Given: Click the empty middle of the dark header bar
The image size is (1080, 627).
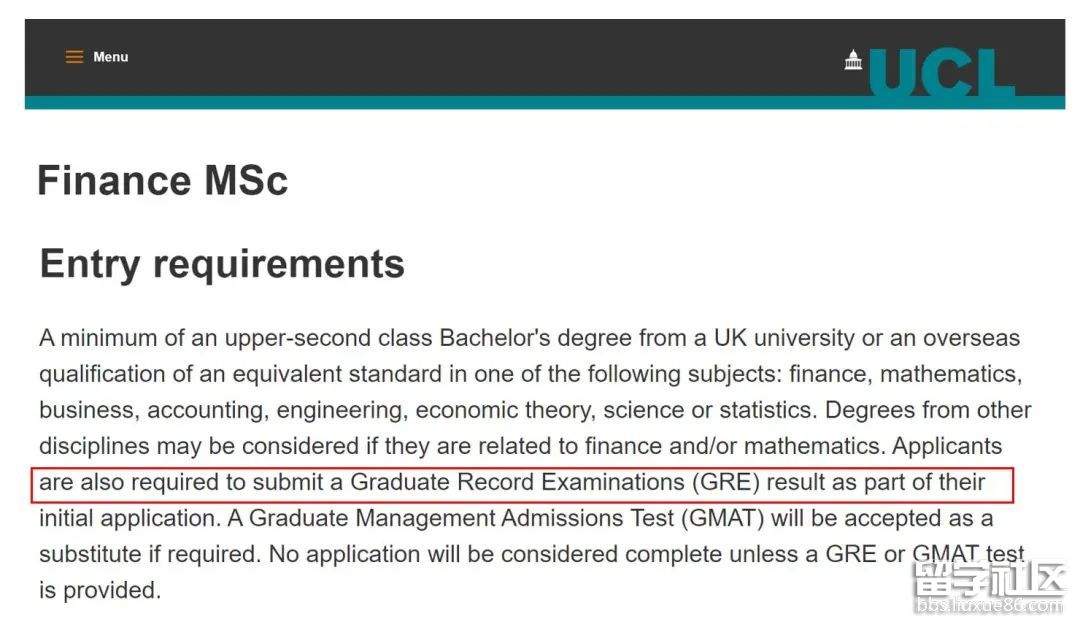Looking at the screenshot, I should 482,58.
